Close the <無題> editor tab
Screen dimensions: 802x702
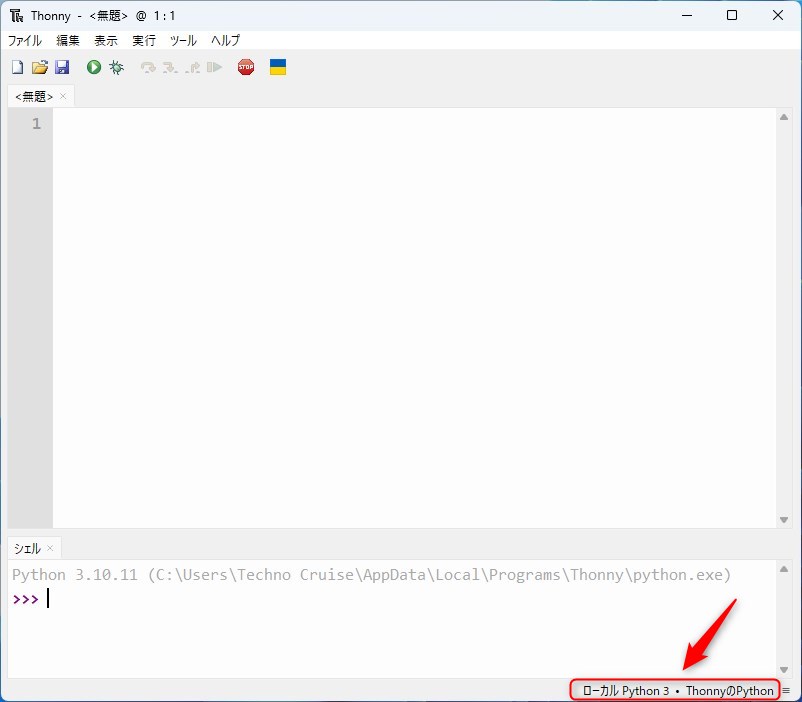coord(63,96)
